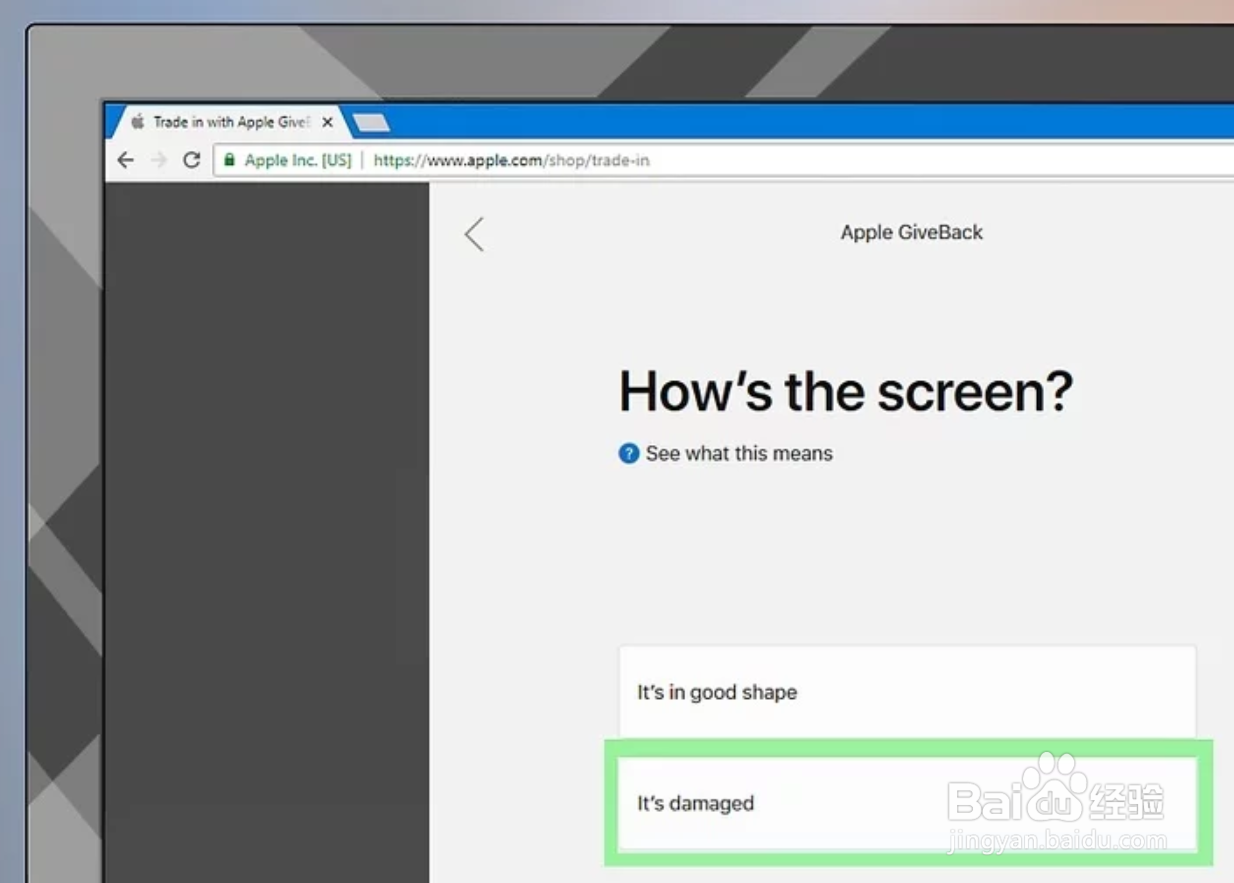
Task: Click the Apple GiveBack page title
Action: pos(912,232)
